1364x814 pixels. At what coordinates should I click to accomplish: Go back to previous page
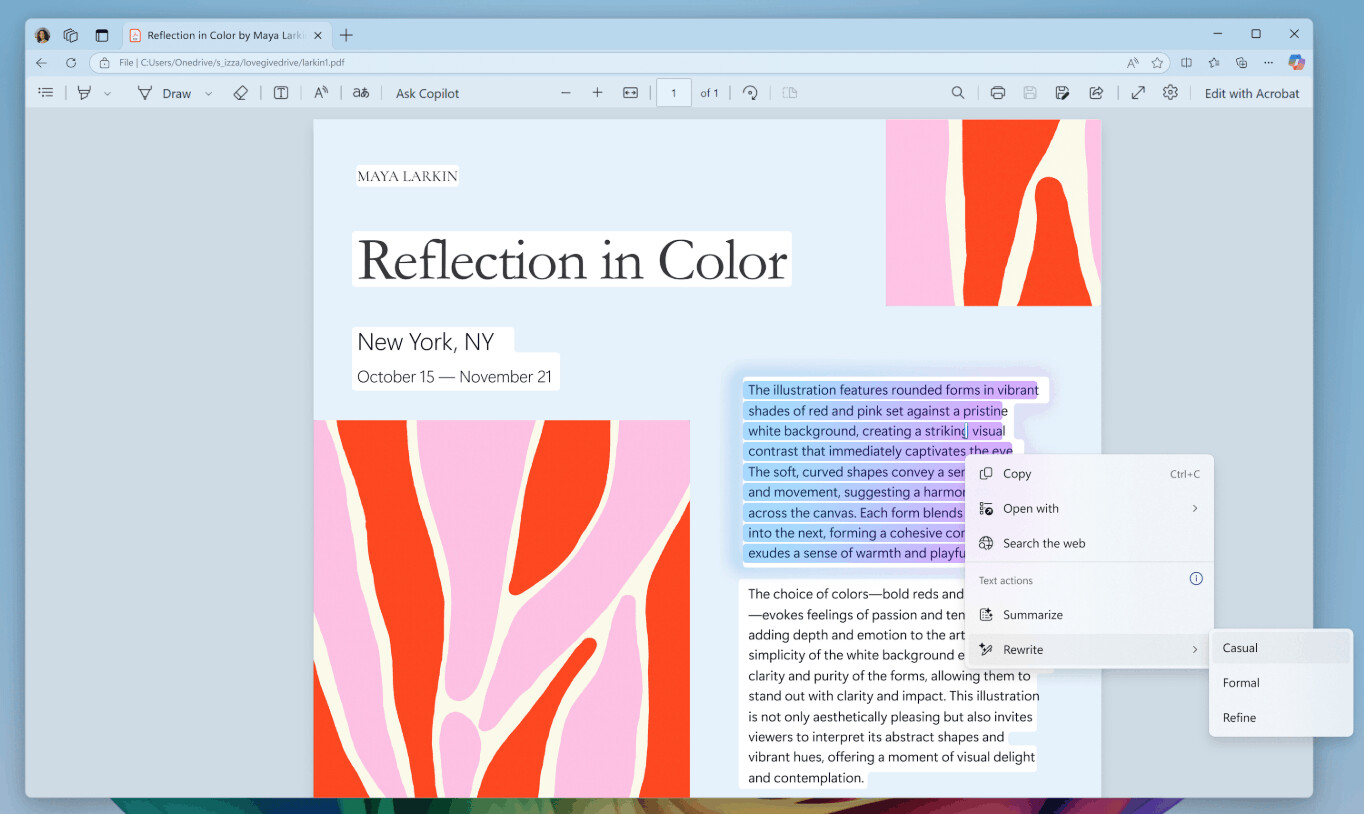click(41, 62)
